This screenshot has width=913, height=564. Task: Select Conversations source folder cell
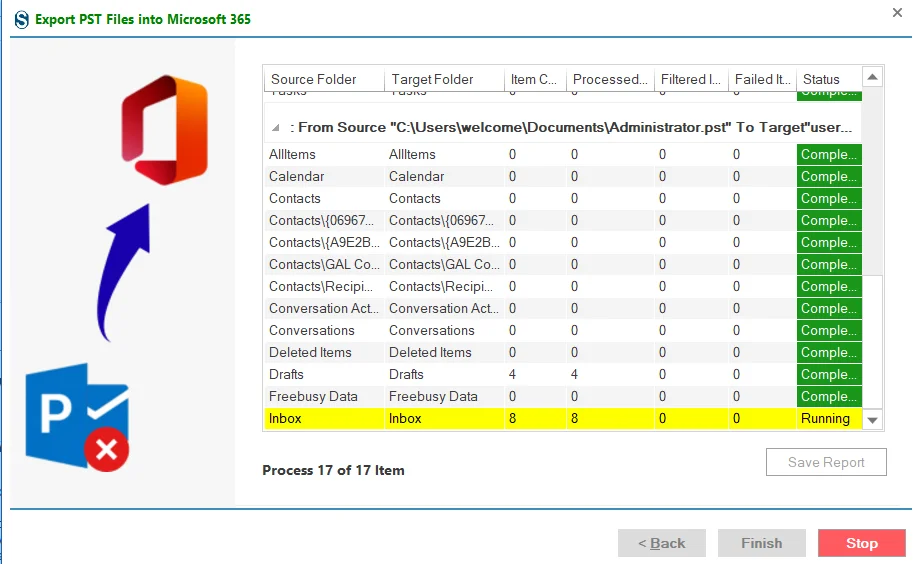pos(324,331)
